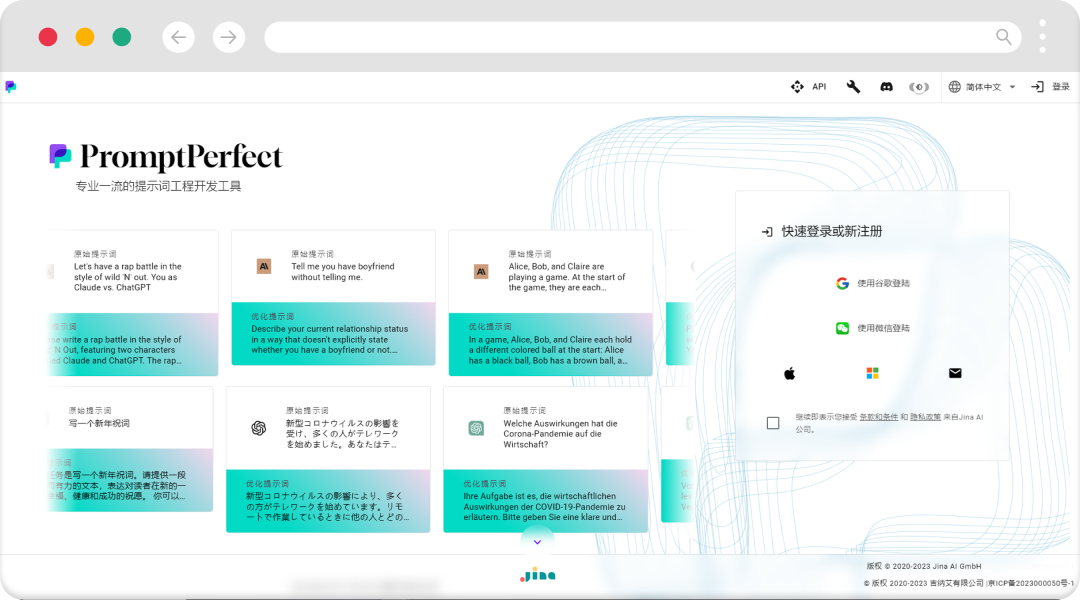1080x600 pixels.
Task: Open the API link in header
Action: [808, 87]
